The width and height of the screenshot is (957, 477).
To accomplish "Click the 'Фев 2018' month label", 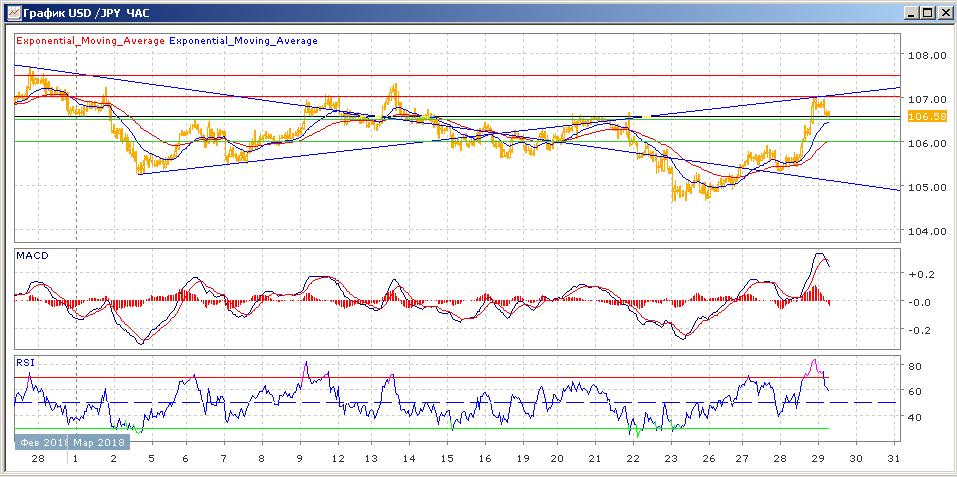I will (x=36, y=440).
